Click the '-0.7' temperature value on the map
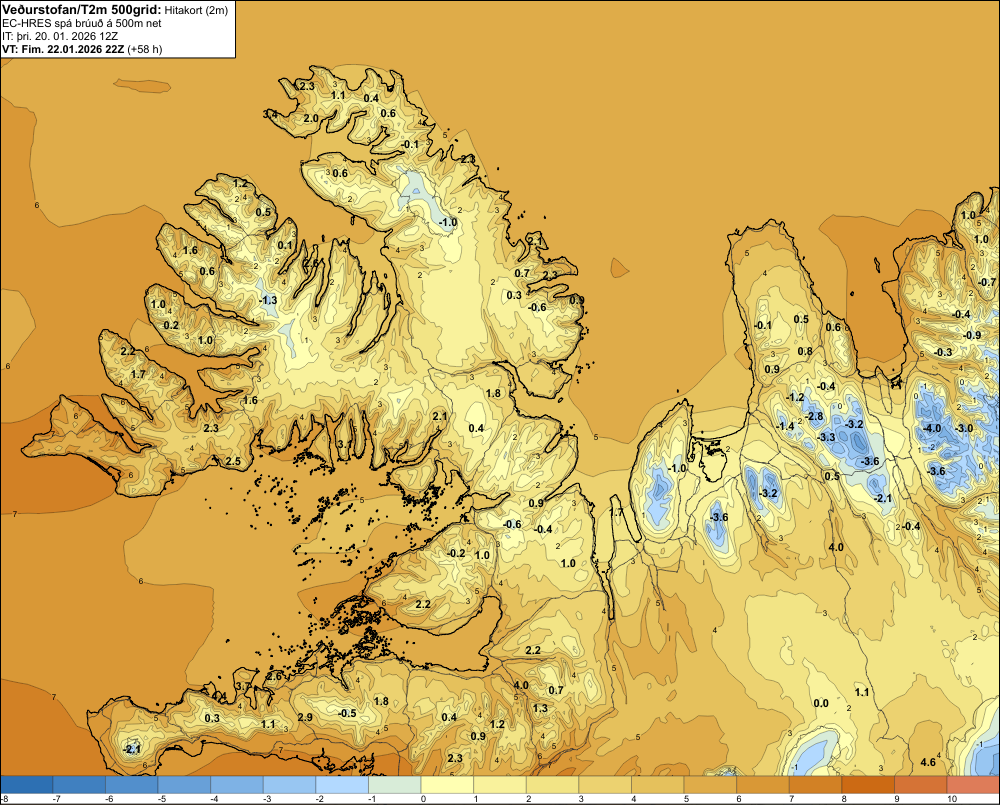The image size is (1000, 805). [x=987, y=282]
